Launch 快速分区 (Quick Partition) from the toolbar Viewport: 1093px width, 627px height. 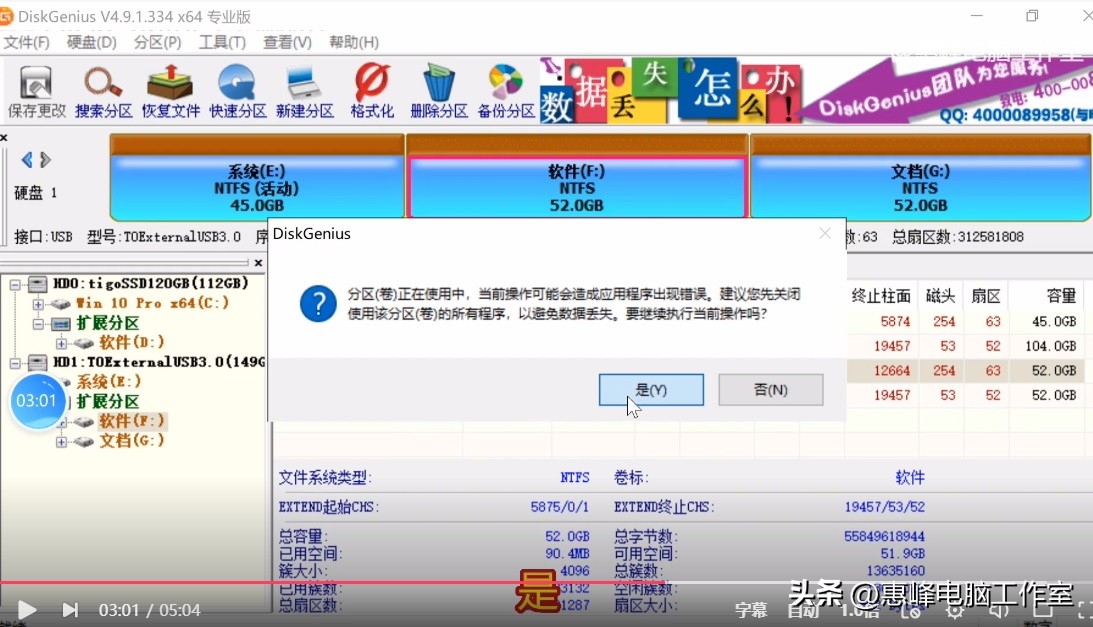(x=237, y=90)
